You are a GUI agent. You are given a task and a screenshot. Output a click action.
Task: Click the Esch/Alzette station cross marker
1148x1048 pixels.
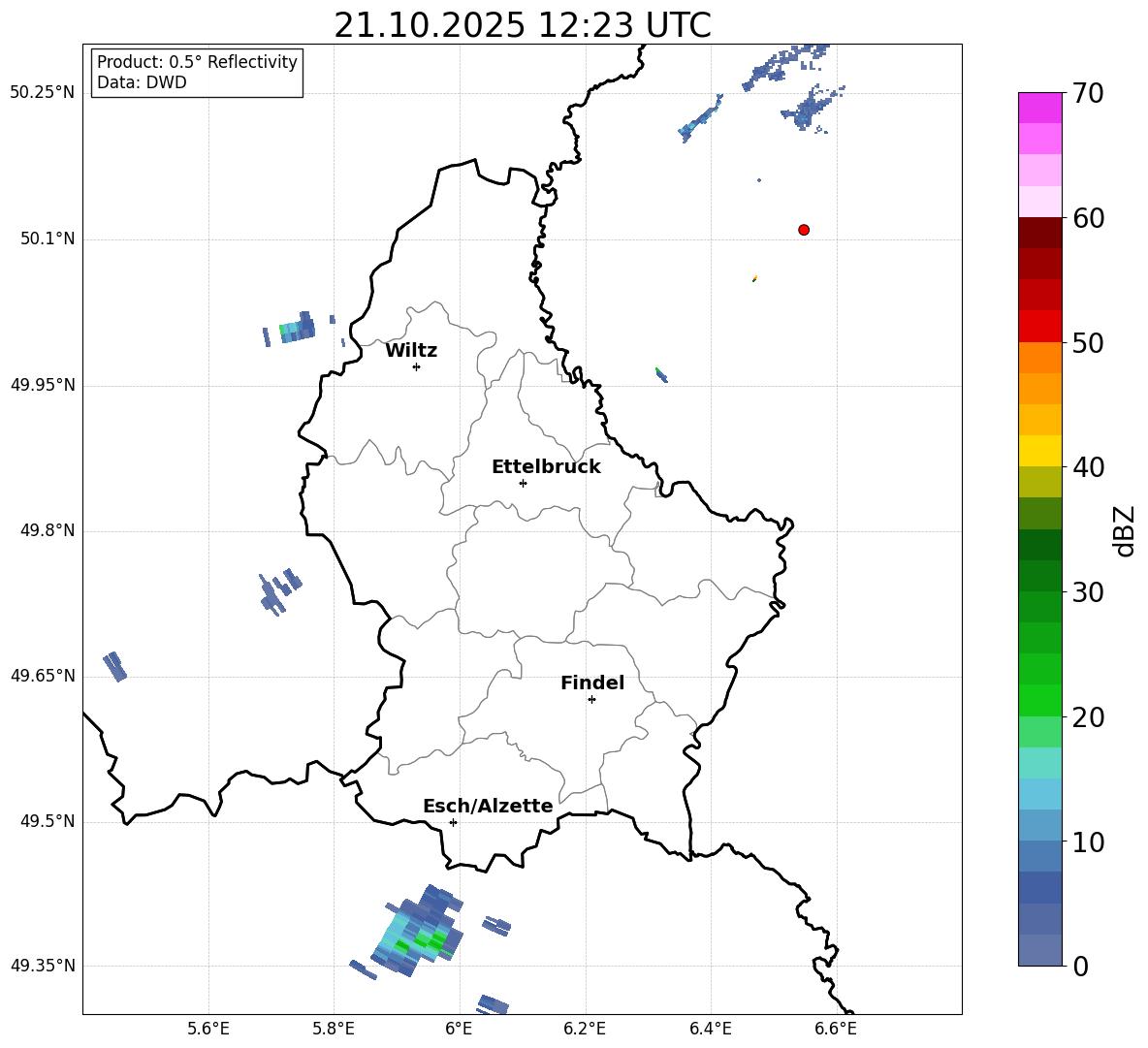point(453,822)
